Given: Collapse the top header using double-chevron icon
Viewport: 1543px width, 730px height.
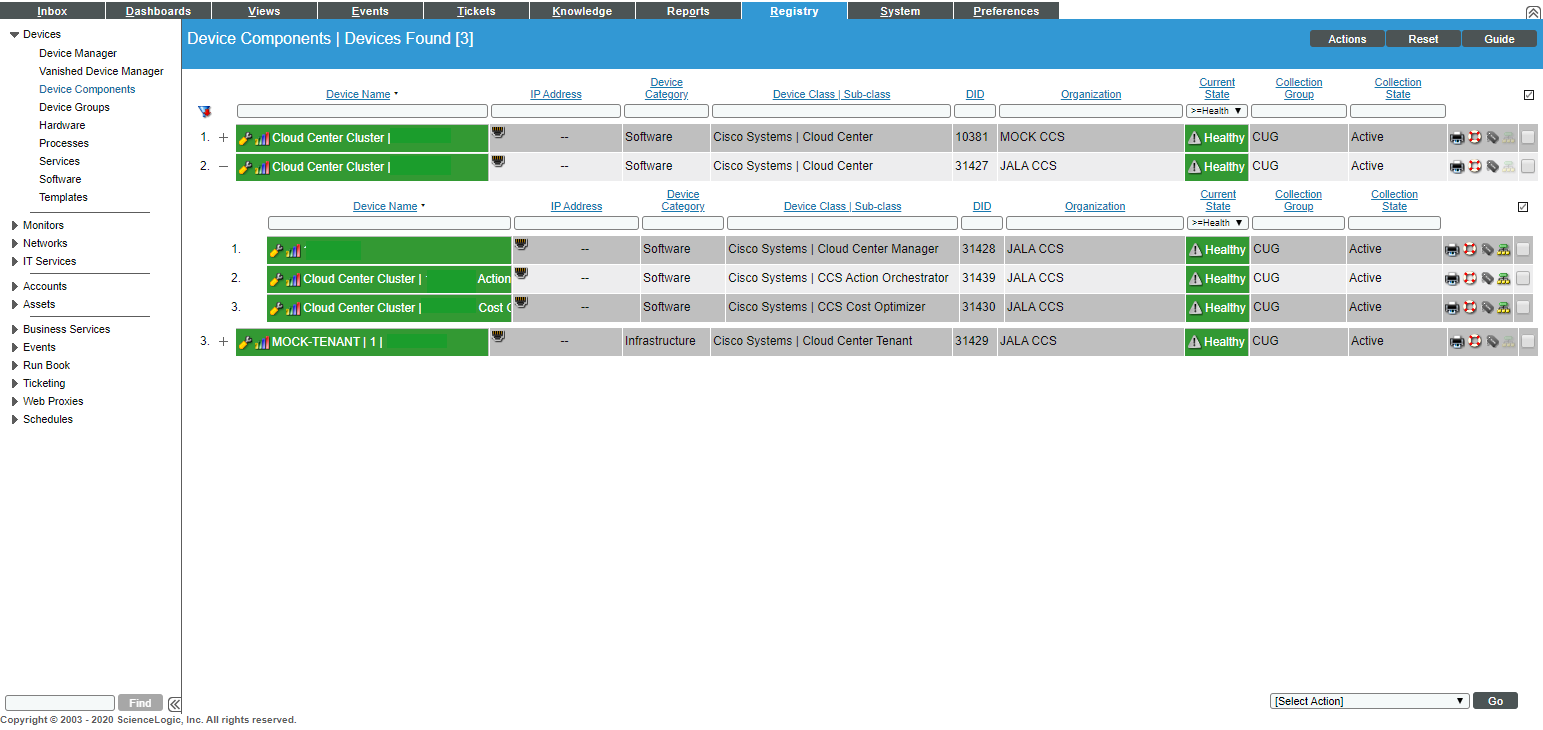Looking at the screenshot, I should click(1533, 12).
